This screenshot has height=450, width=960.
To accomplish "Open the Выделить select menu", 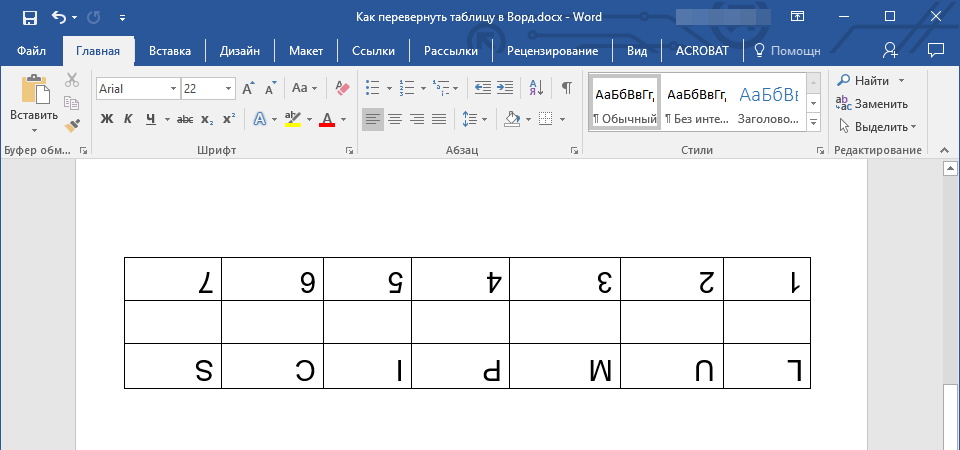I will click(877, 127).
